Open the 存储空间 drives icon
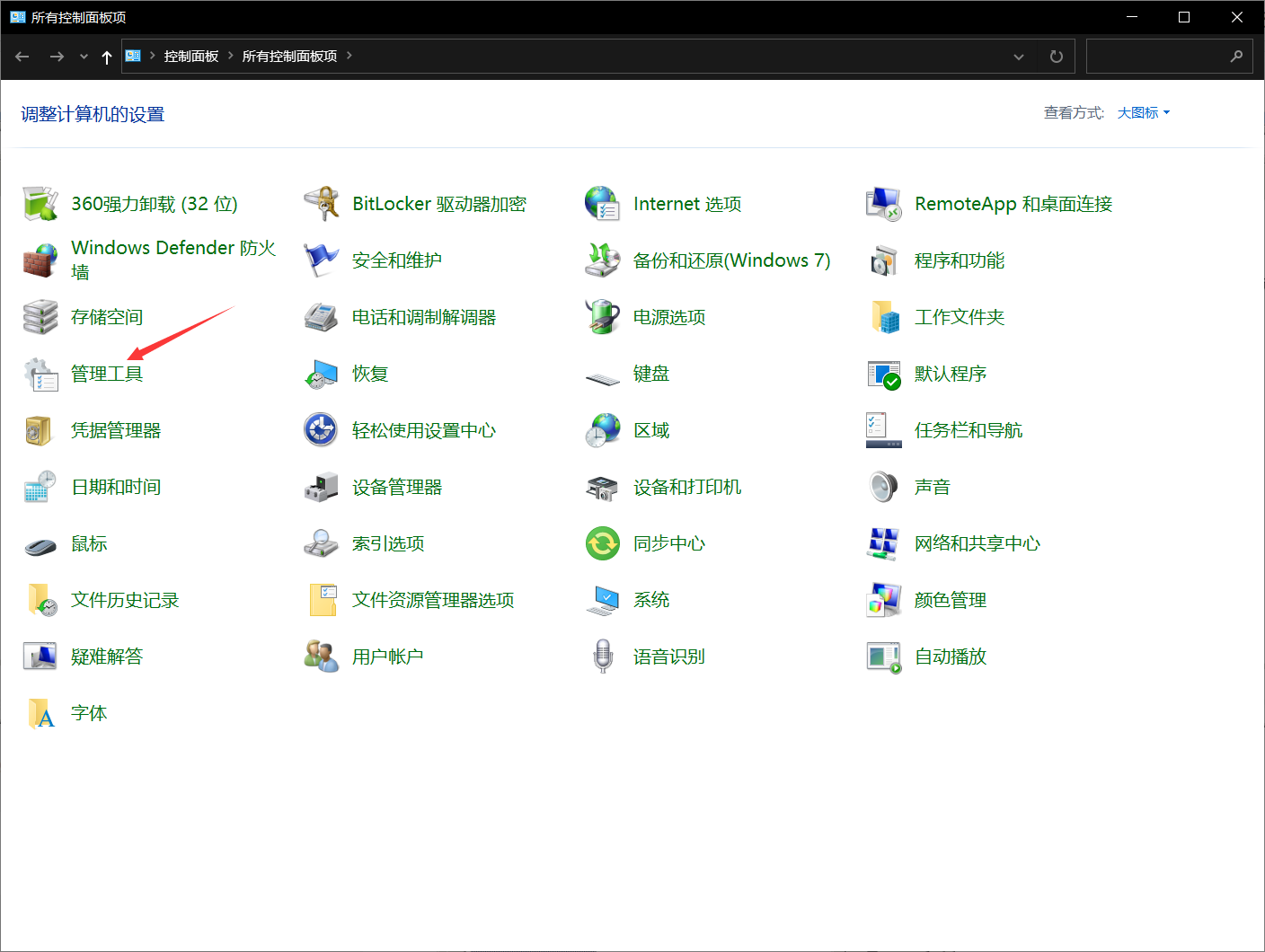Image resolution: width=1265 pixels, height=952 pixels. point(40,317)
